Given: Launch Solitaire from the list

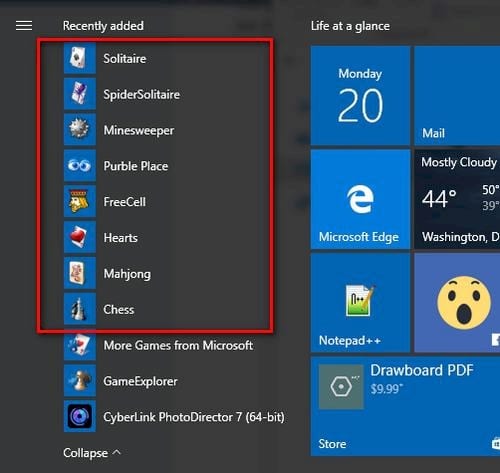Looking at the screenshot, I should click(125, 58).
